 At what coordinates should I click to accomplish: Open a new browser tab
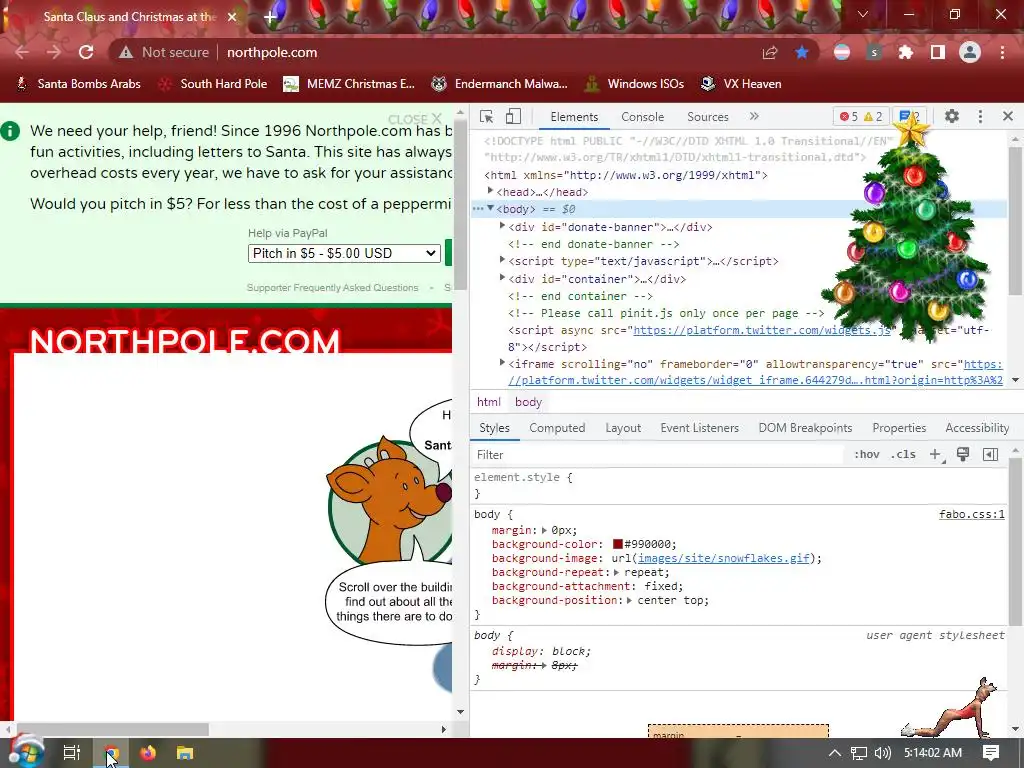click(270, 17)
